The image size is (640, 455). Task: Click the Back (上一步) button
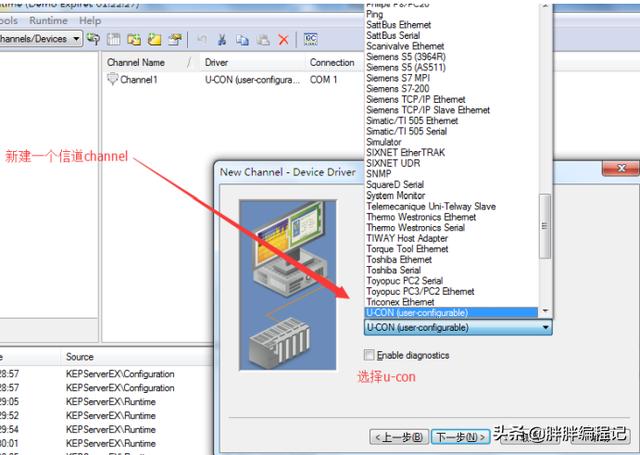point(399,437)
